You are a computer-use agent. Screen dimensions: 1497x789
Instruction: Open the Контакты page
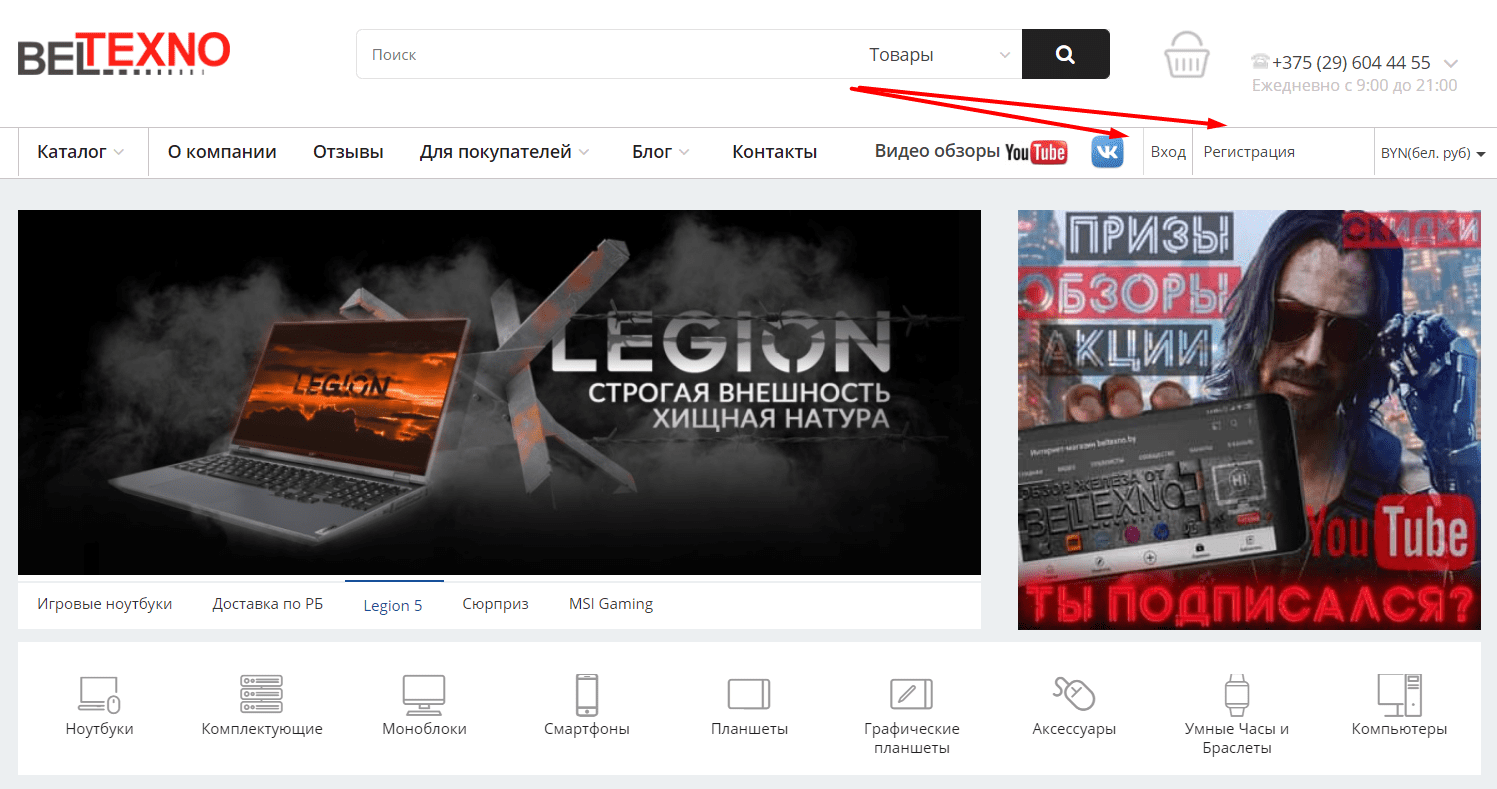click(775, 152)
